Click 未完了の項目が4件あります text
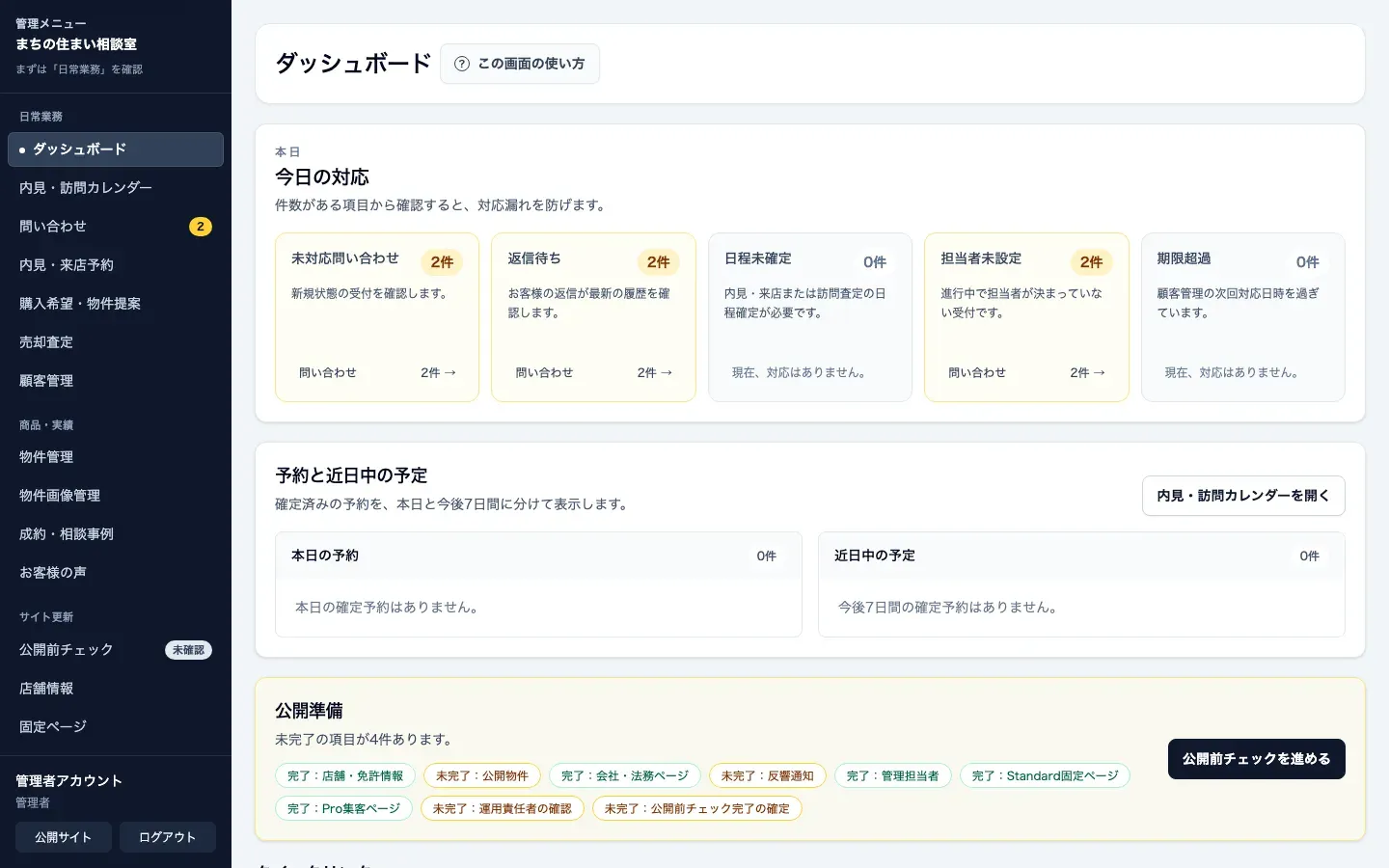1389x868 pixels. click(x=365, y=740)
